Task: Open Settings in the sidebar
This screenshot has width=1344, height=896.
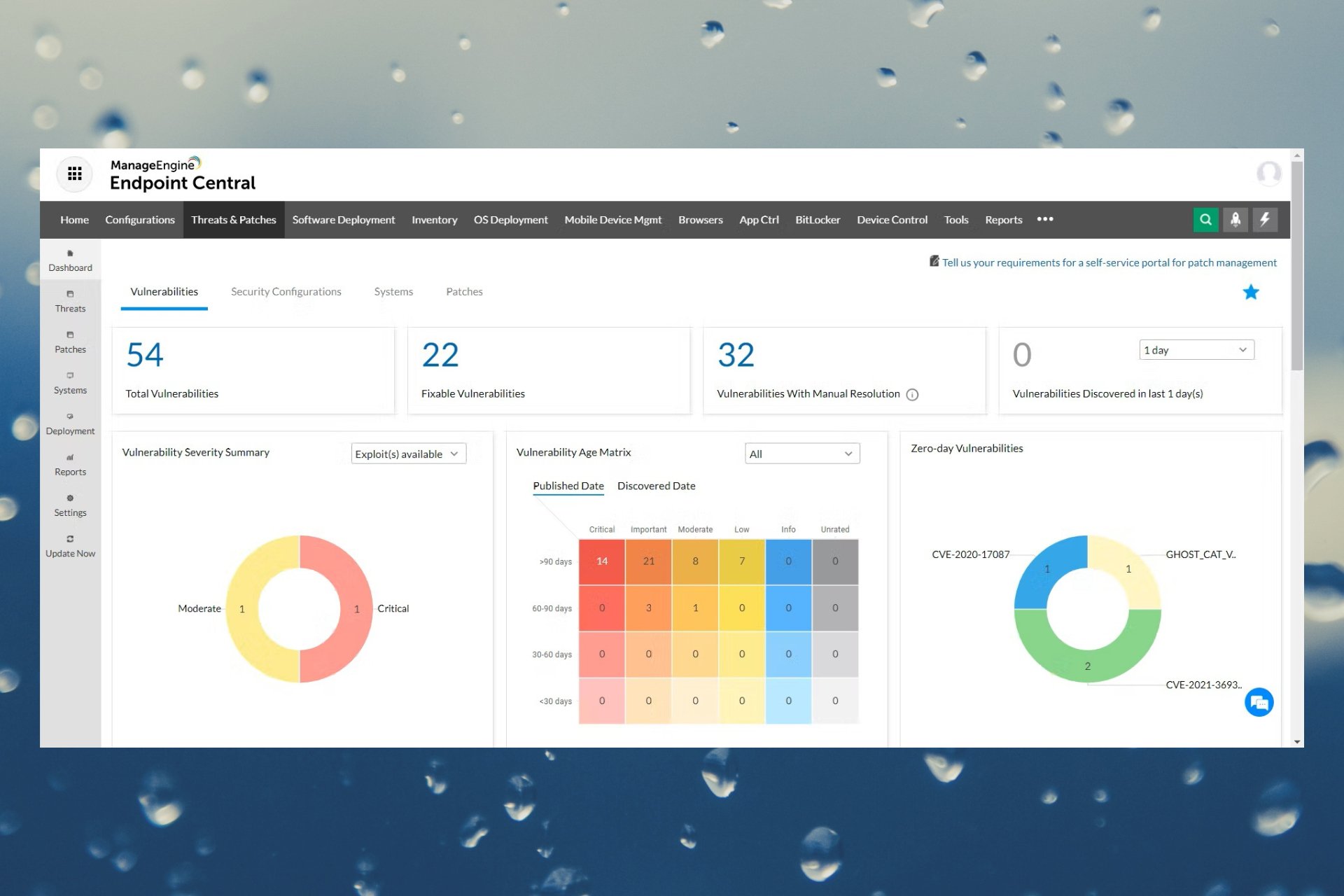Action: [70, 505]
